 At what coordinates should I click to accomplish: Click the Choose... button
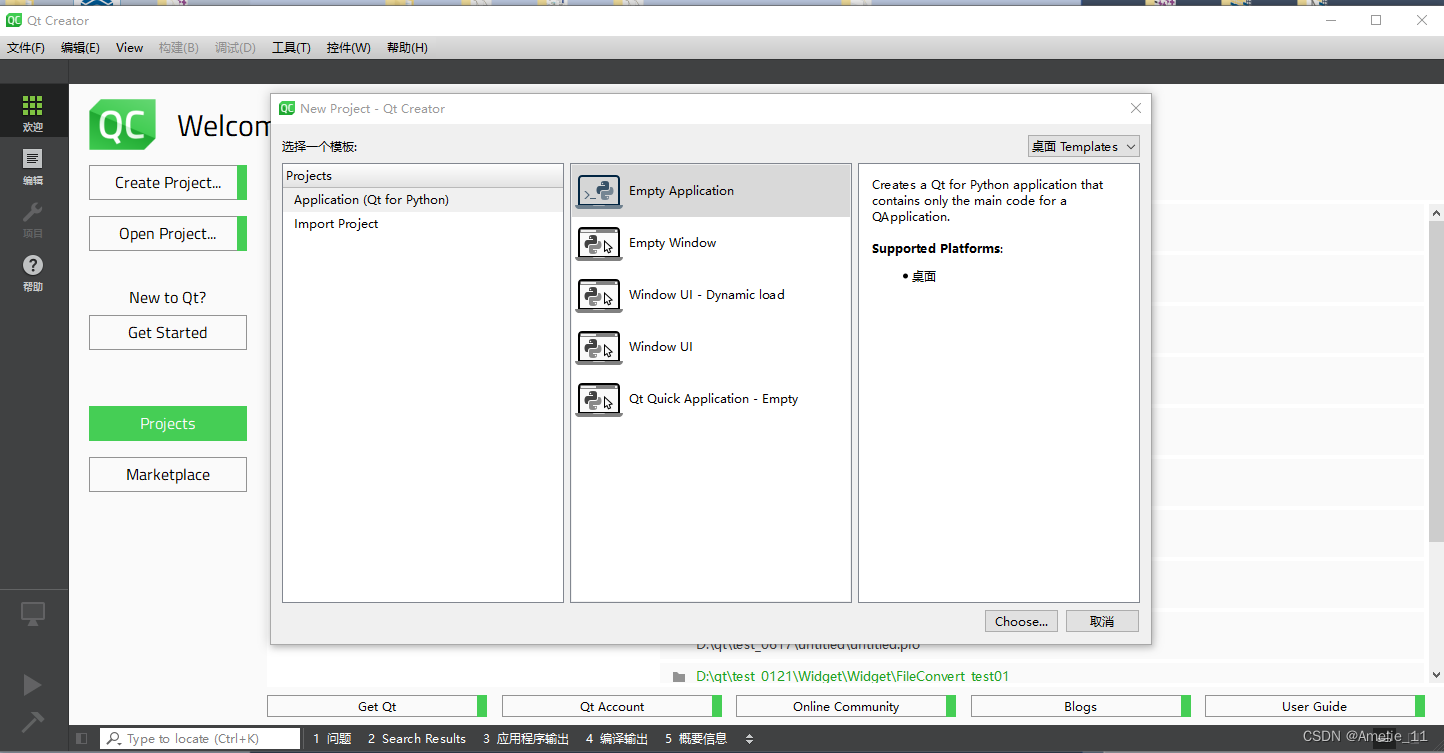pyautogui.click(x=1021, y=621)
